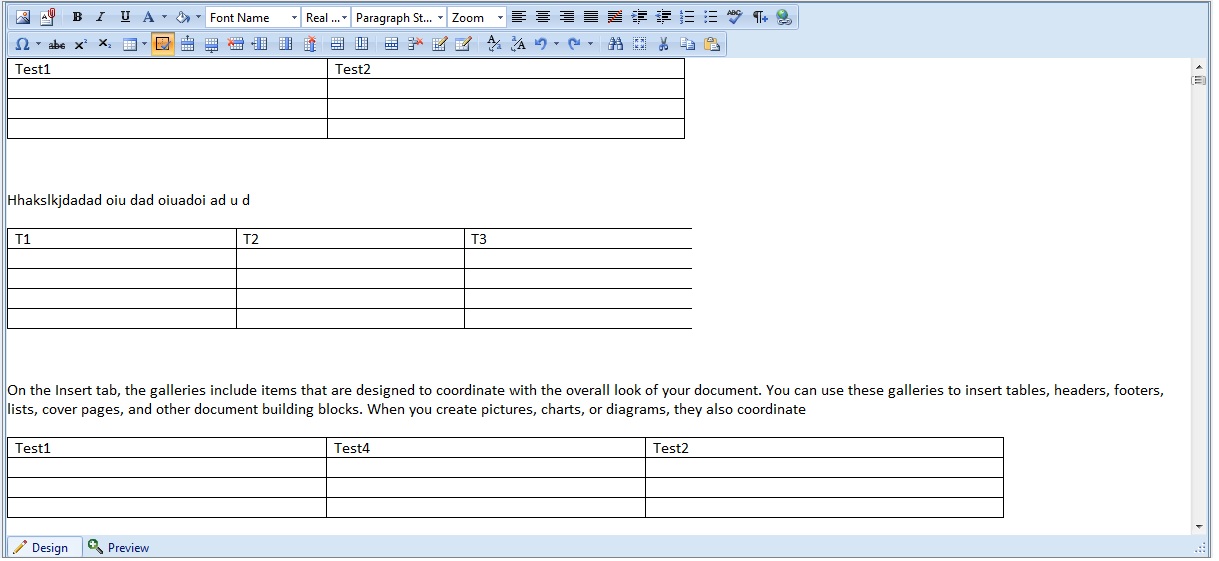This screenshot has height=561, width=1219.
Task: Insert a new paragraph with pilcrow icon
Action: point(761,17)
